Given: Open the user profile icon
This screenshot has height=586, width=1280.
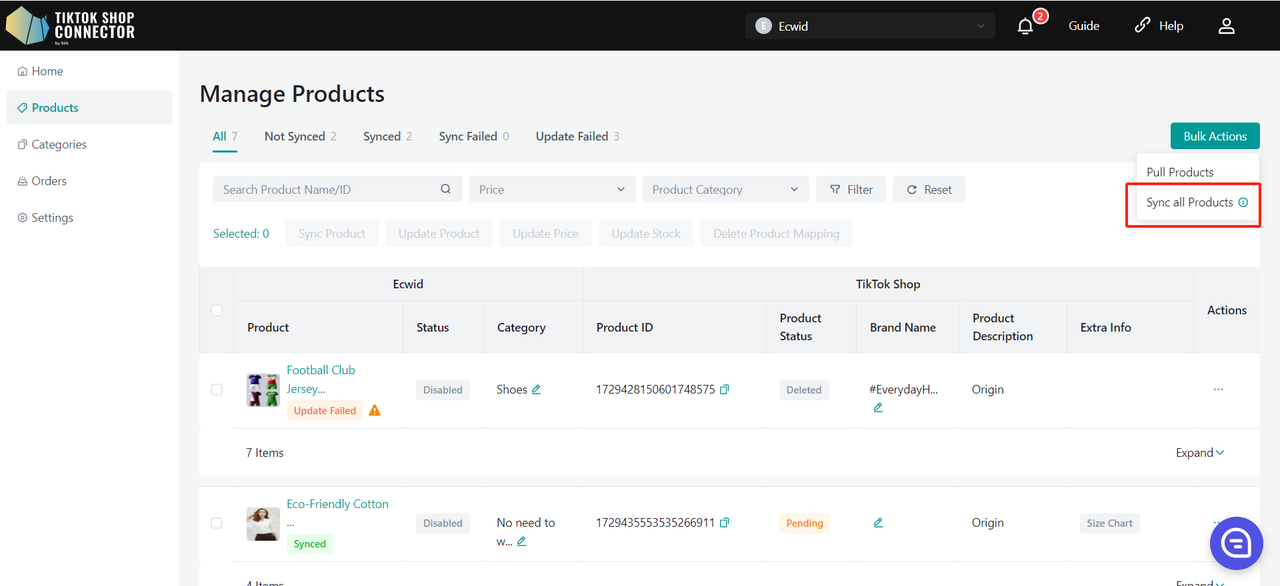Looking at the screenshot, I should pyautogui.click(x=1227, y=26).
